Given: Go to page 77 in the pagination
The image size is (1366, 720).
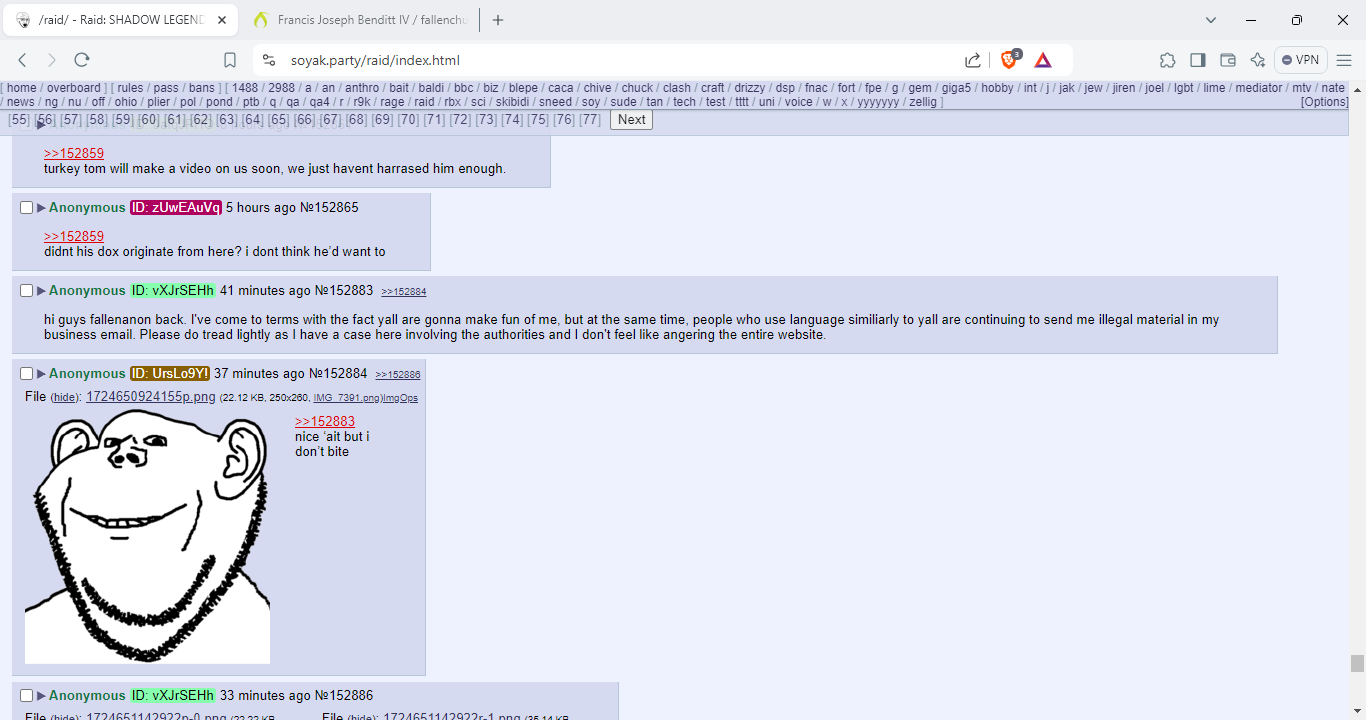Looking at the screenshot, I should [591, 120].
